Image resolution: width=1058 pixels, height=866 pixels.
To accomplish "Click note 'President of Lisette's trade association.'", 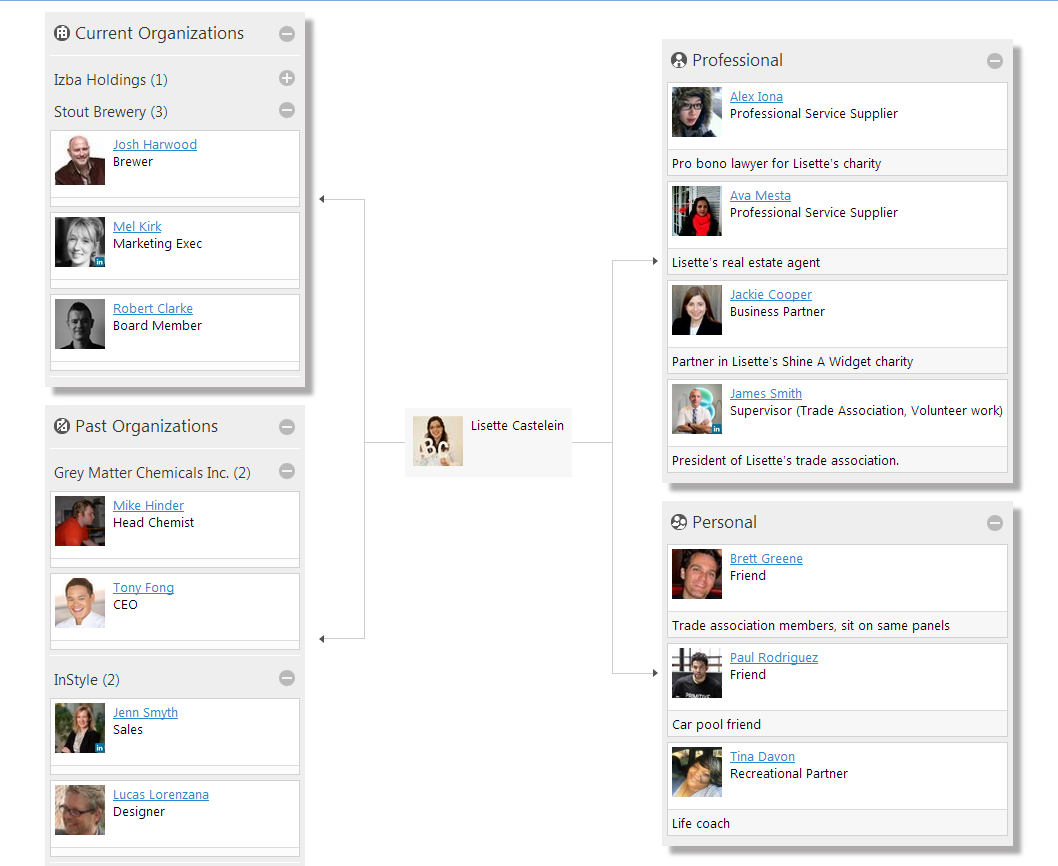I will (785, 460).
